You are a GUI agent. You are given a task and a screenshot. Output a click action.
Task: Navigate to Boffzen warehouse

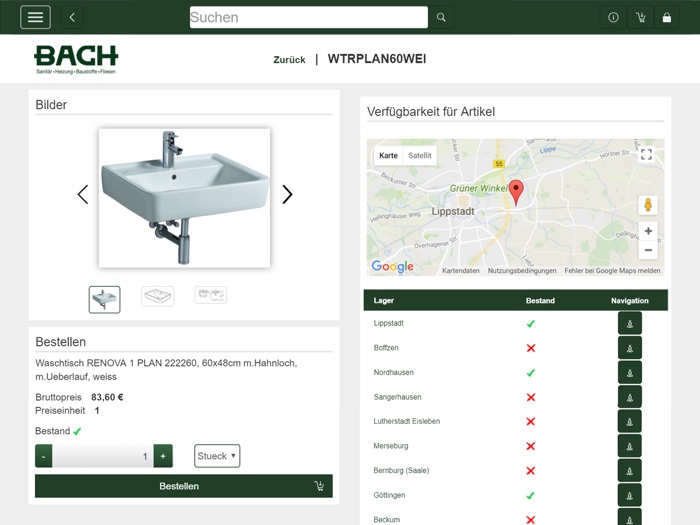[x=630, y=348]
